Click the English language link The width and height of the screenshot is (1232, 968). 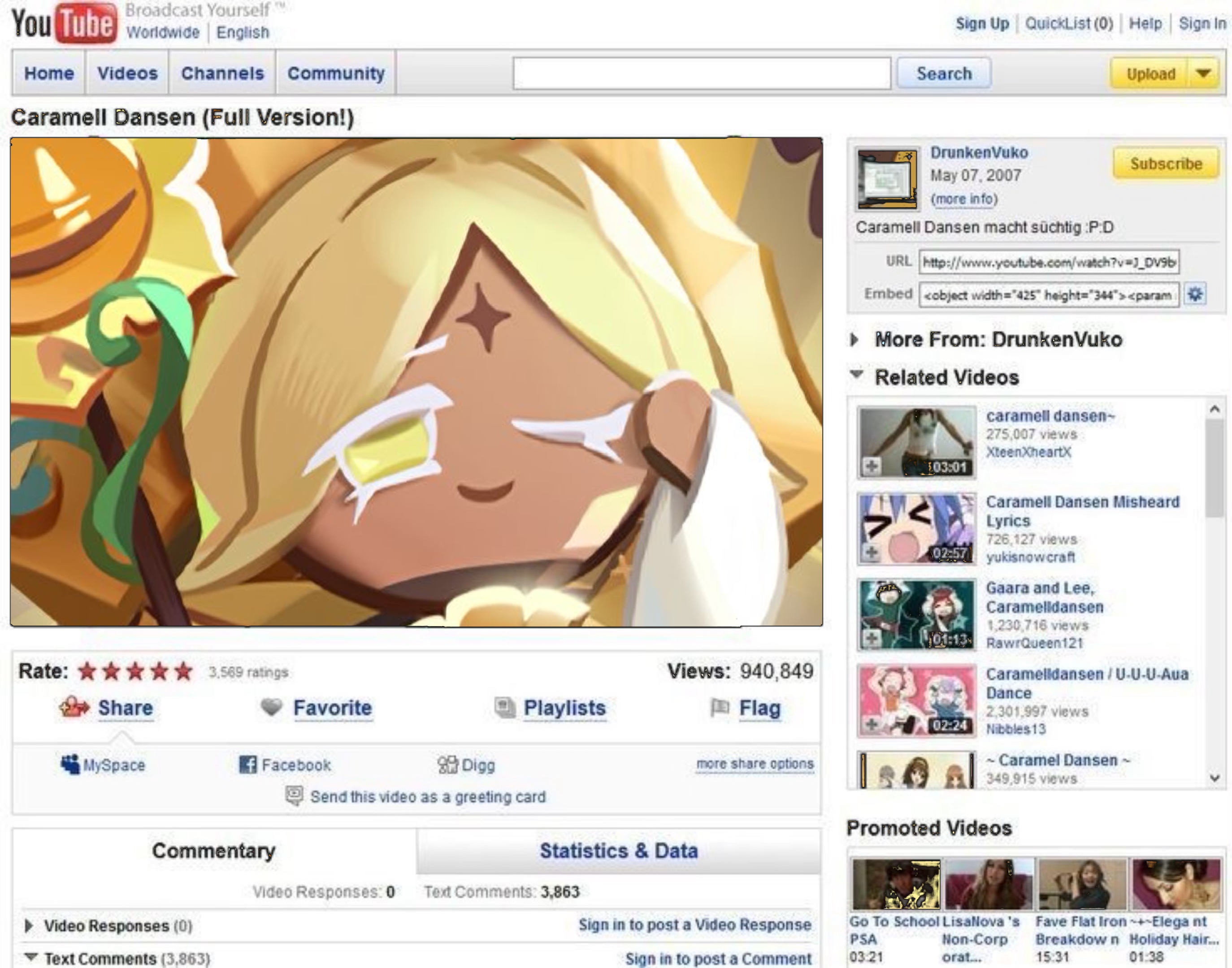[243, 32]
